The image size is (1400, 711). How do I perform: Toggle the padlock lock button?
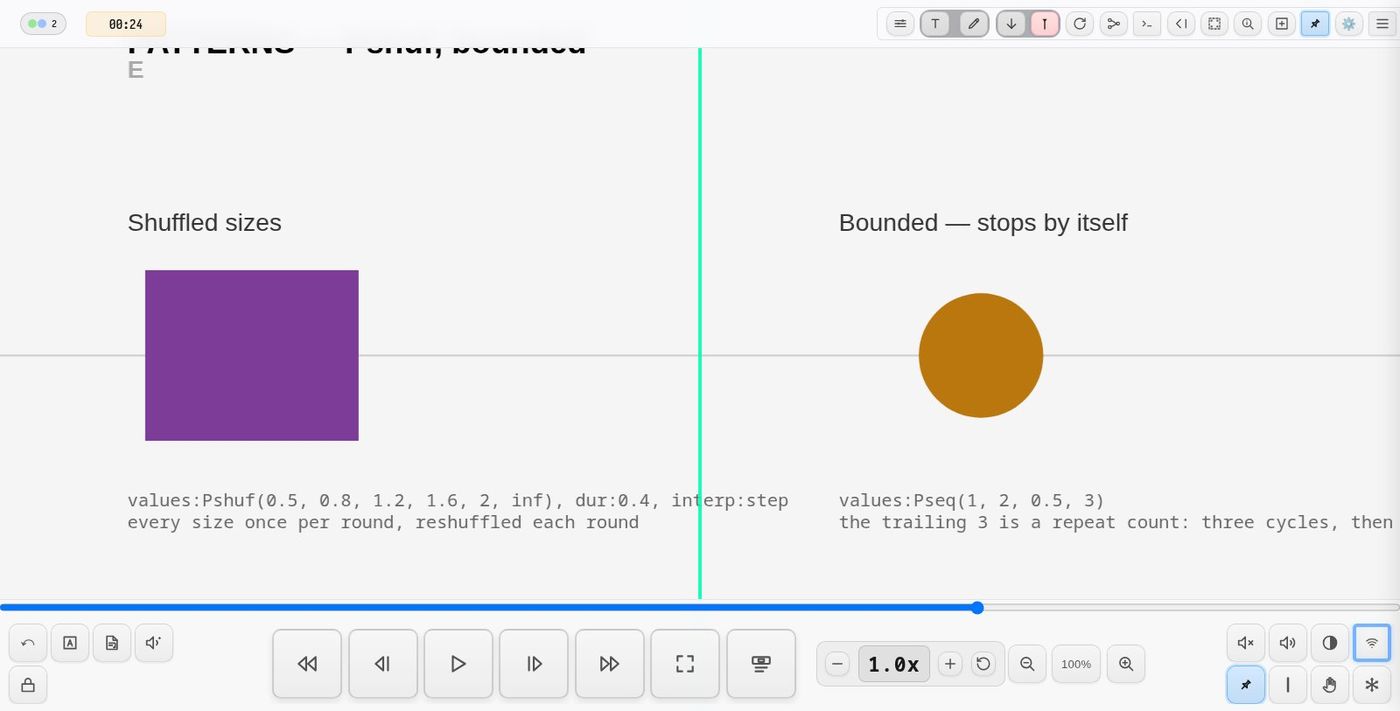tap(28, 685)
